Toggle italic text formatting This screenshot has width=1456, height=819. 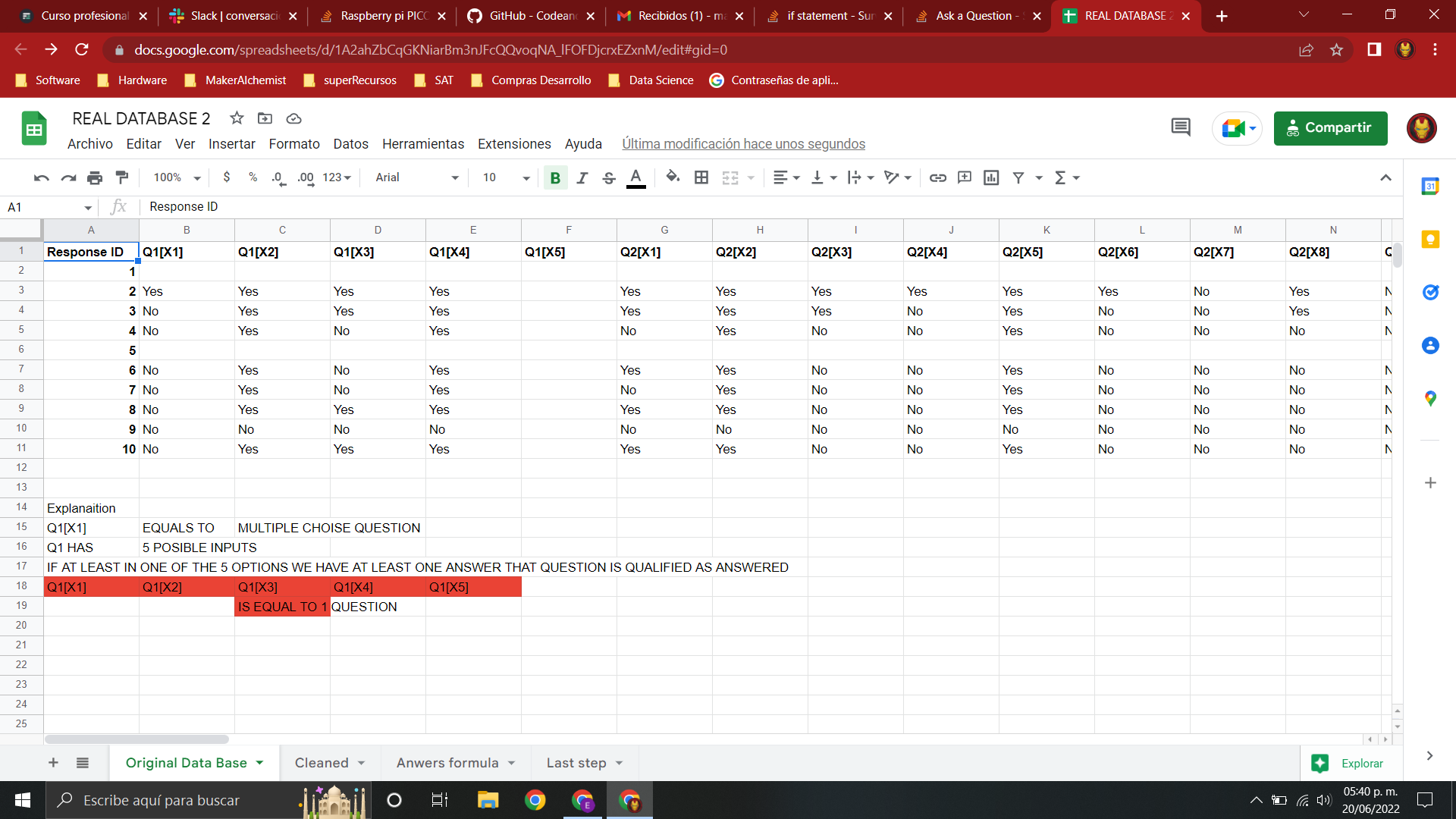point(582,177)
